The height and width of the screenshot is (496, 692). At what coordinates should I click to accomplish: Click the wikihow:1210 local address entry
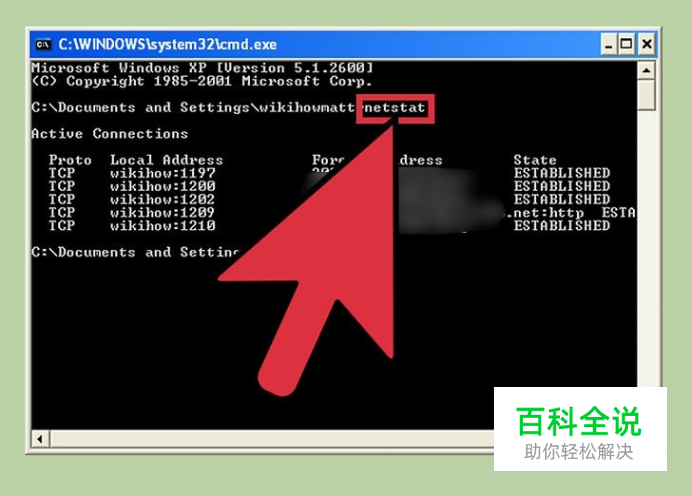click(x=162, y=226)
